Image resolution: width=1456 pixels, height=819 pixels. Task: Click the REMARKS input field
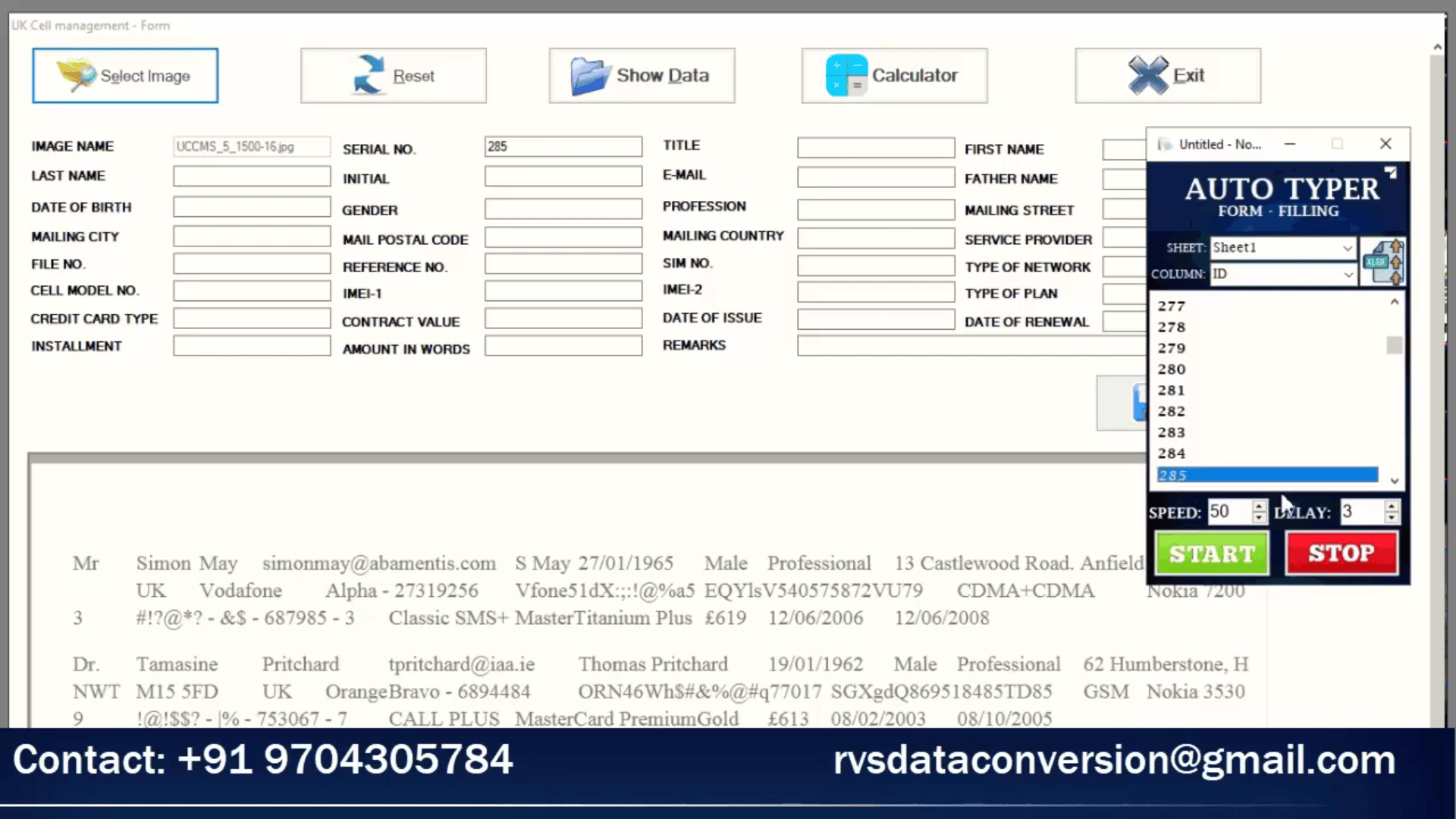click(972, 346)
